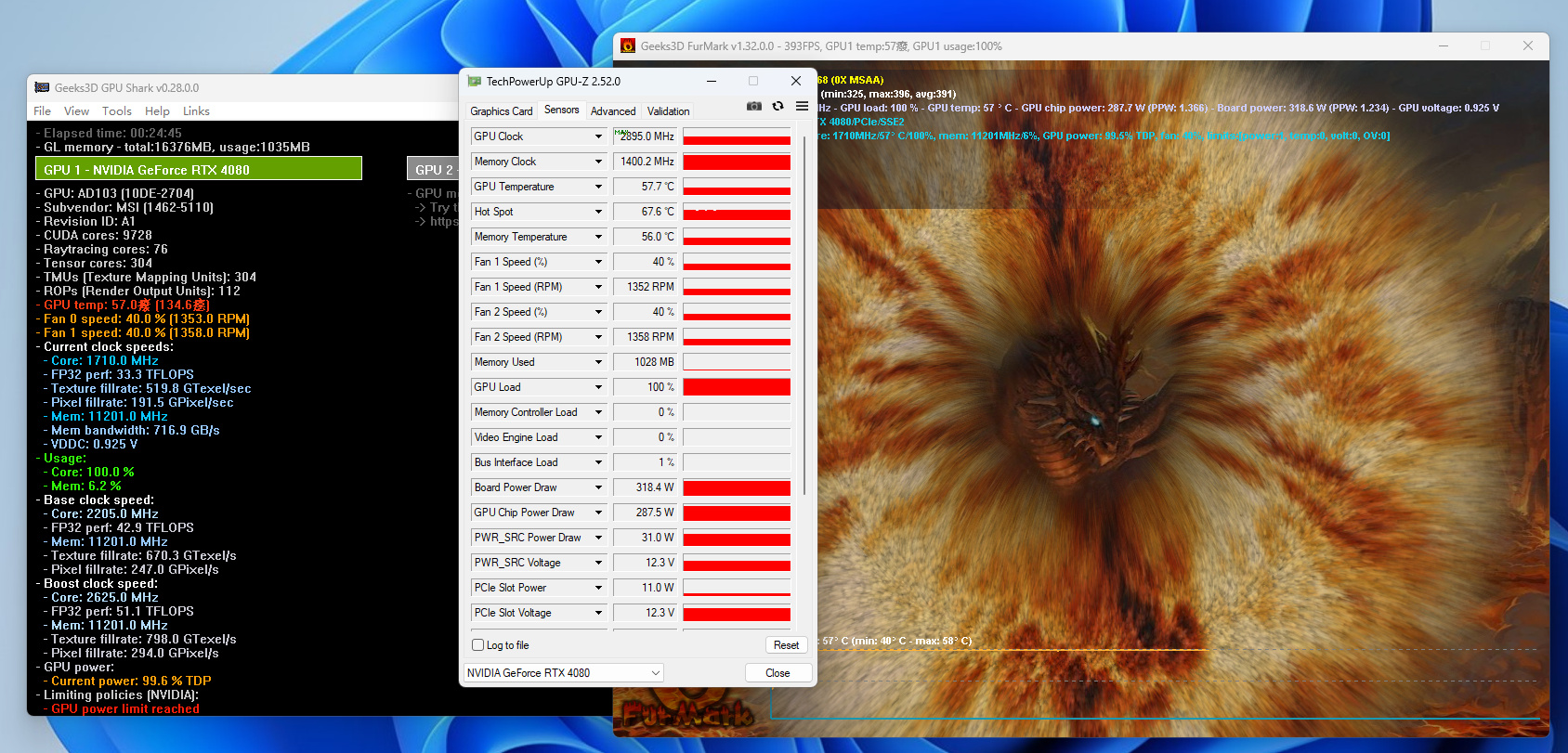Open the Memory Clock sensor dropdown
This screenshot has height=753, width=1568.
[x=599, y=162]
